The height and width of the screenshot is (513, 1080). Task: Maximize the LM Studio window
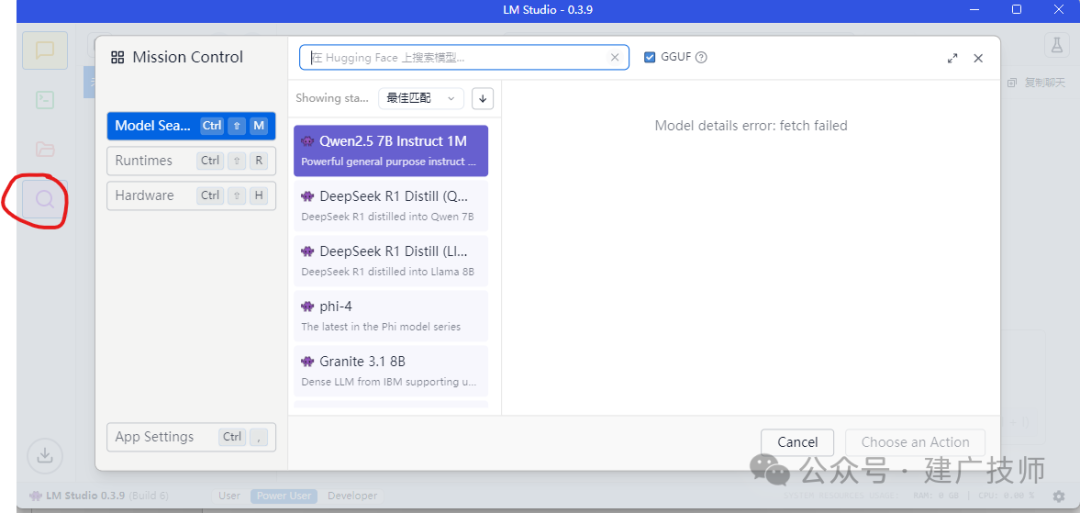(x=1017, y=9)
